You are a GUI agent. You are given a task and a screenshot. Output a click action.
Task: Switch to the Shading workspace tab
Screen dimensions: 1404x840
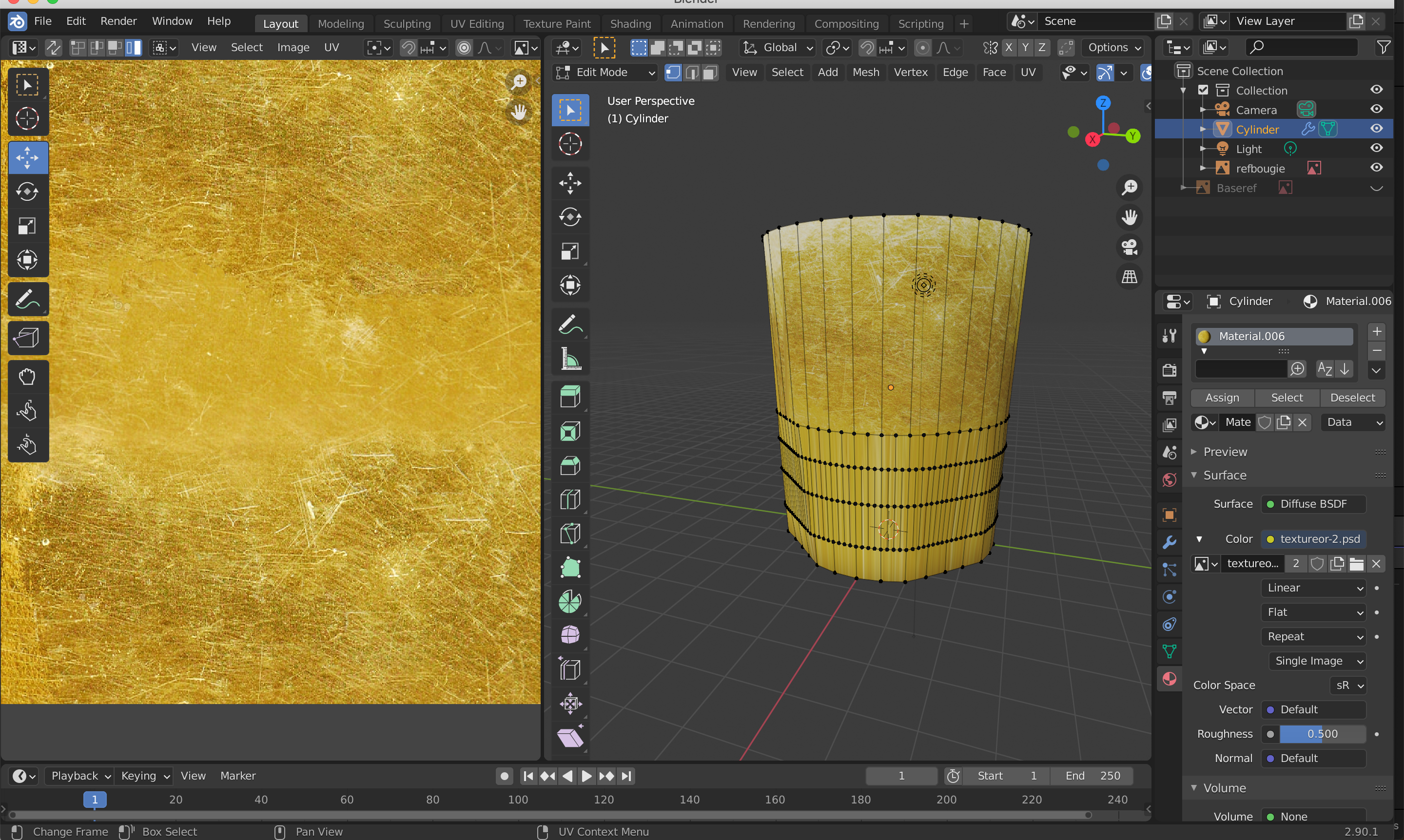[x=630, y=23]
